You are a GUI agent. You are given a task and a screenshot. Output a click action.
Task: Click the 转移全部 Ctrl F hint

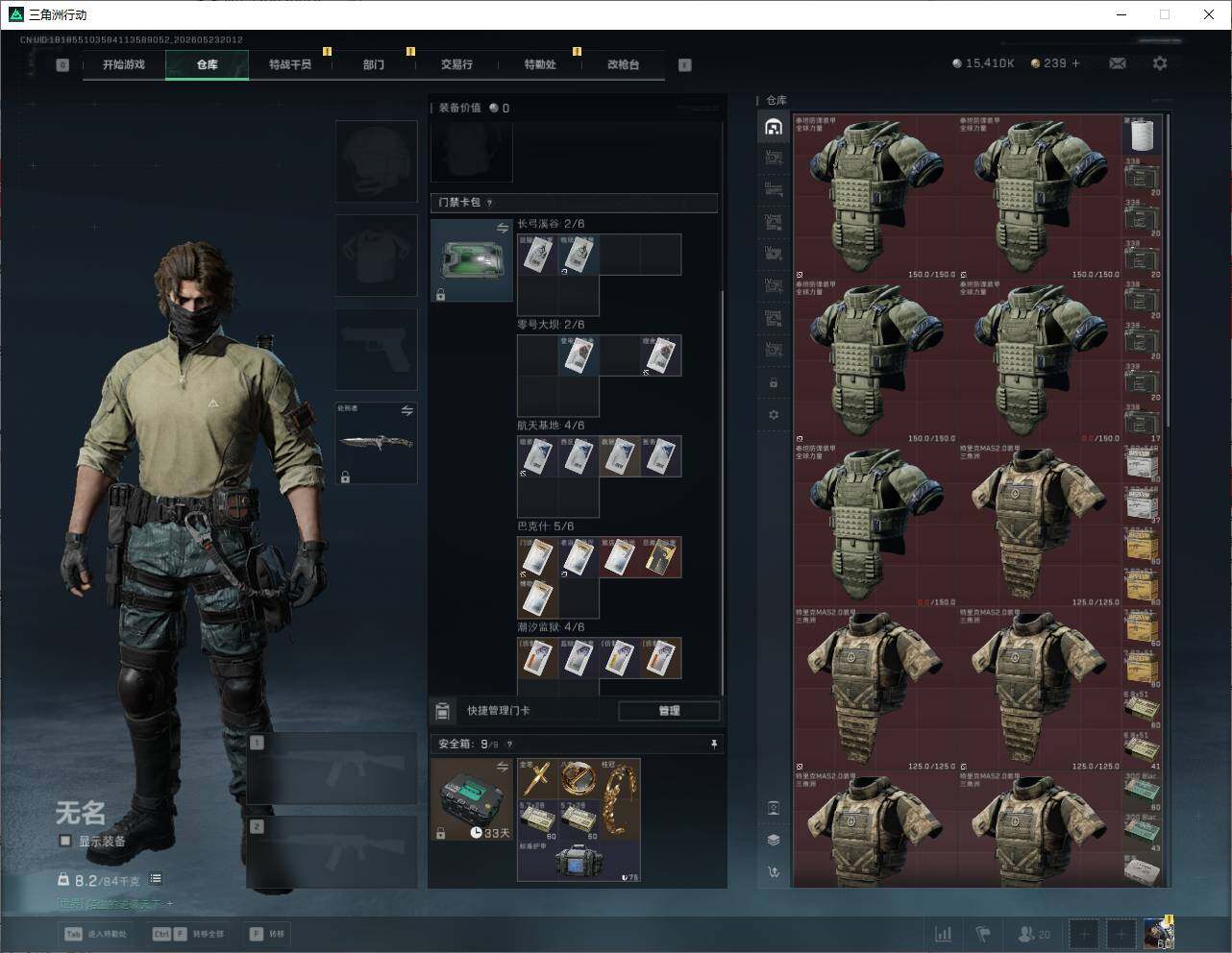pos(187,934)
